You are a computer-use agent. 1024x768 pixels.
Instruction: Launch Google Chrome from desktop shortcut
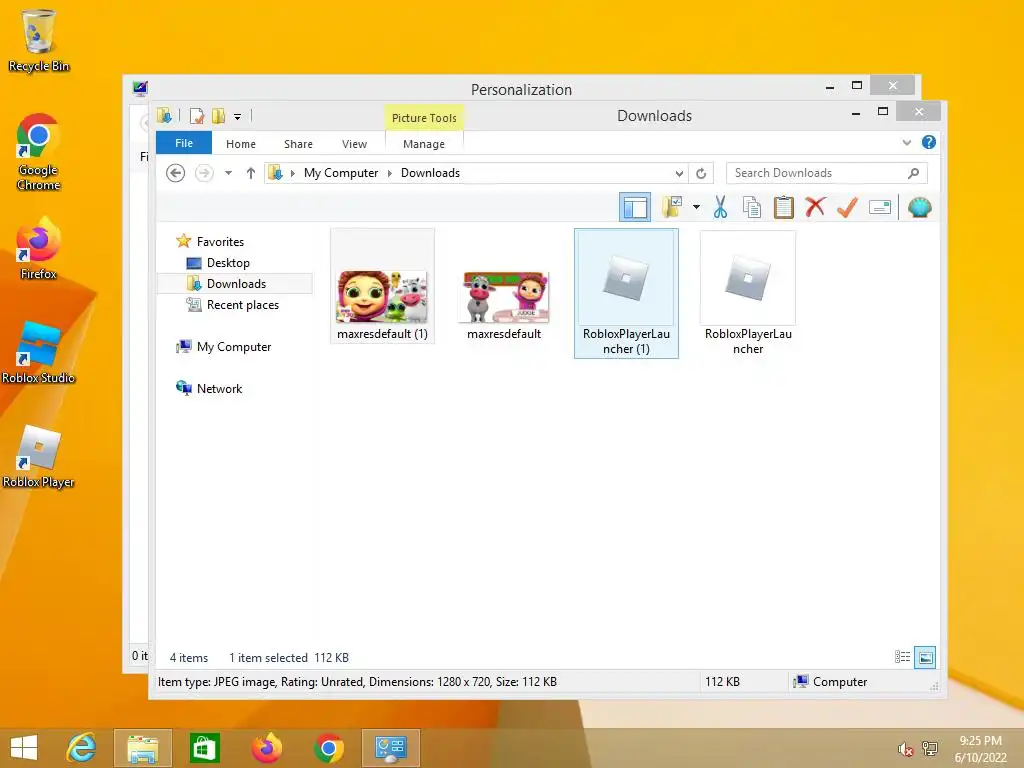point(39,152)
